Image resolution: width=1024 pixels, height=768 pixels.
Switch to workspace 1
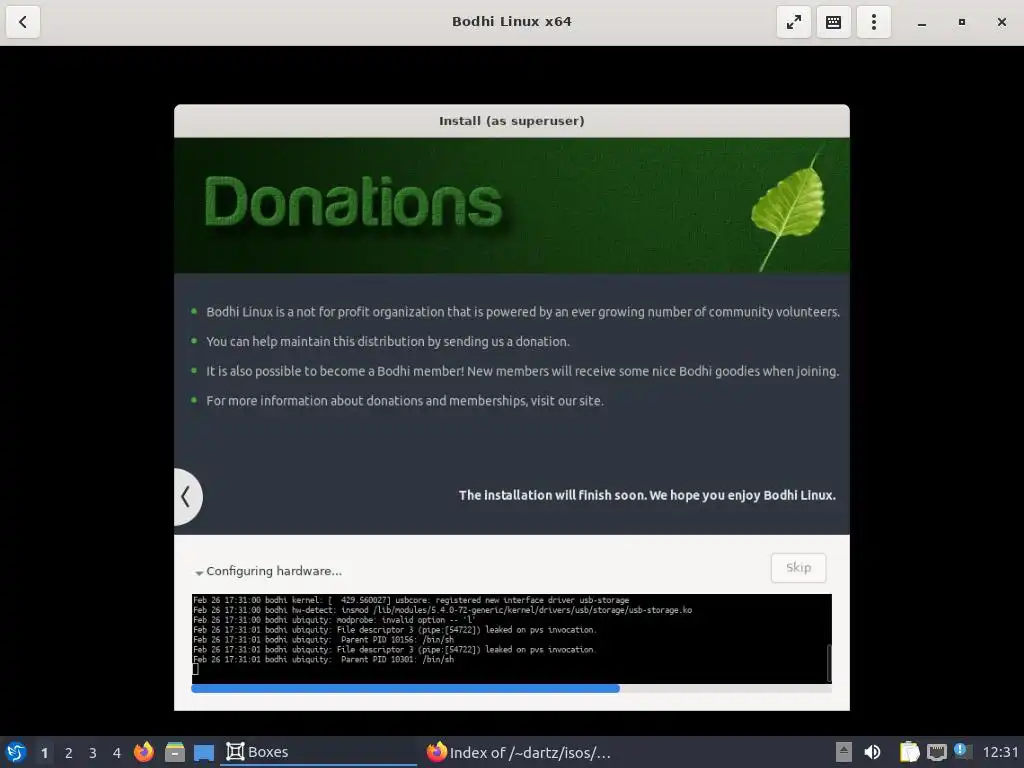coord(44,753)
